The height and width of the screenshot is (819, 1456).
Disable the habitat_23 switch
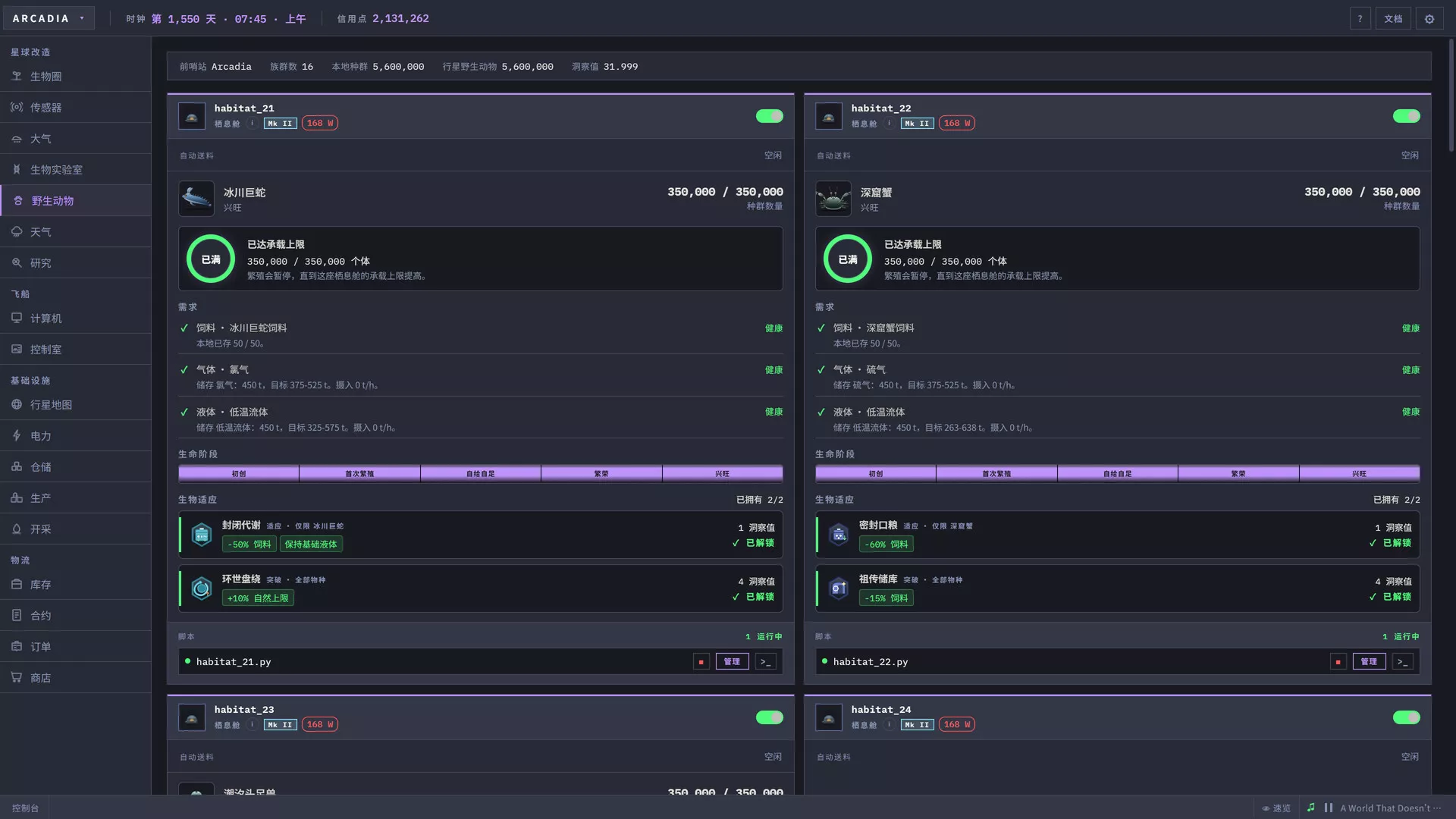770,717
